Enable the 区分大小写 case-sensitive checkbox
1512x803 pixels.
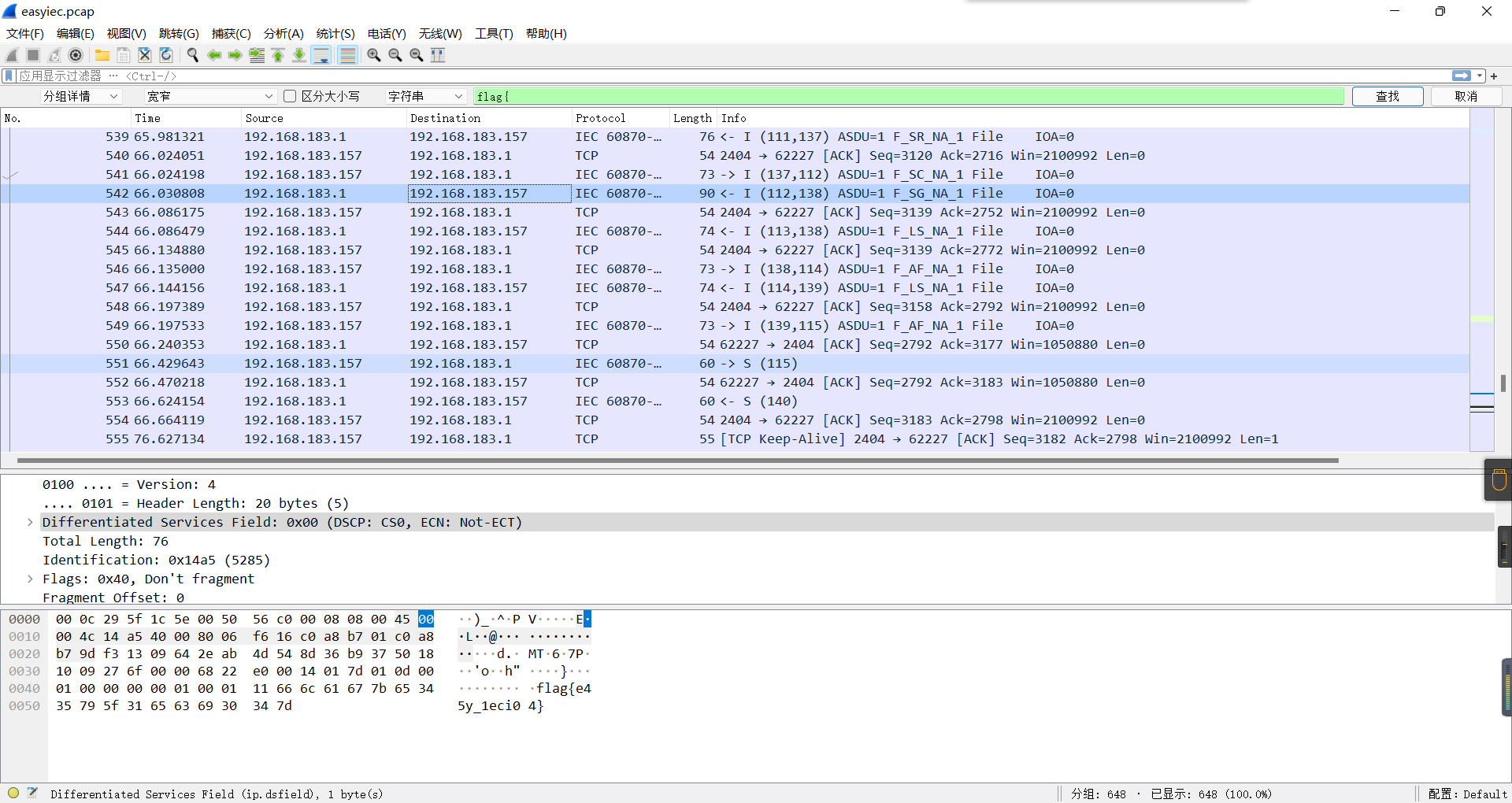pyautogui.click(x=290, y=96)
